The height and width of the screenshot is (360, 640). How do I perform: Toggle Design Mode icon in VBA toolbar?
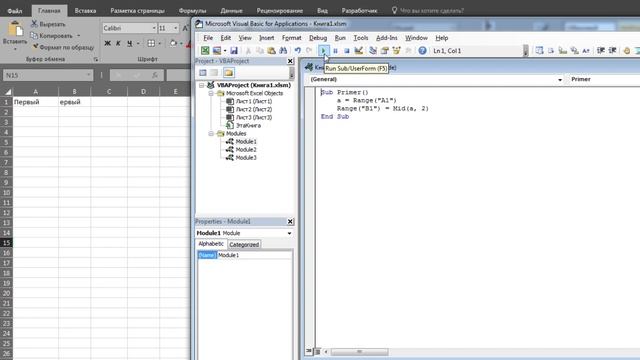point(358,51)
